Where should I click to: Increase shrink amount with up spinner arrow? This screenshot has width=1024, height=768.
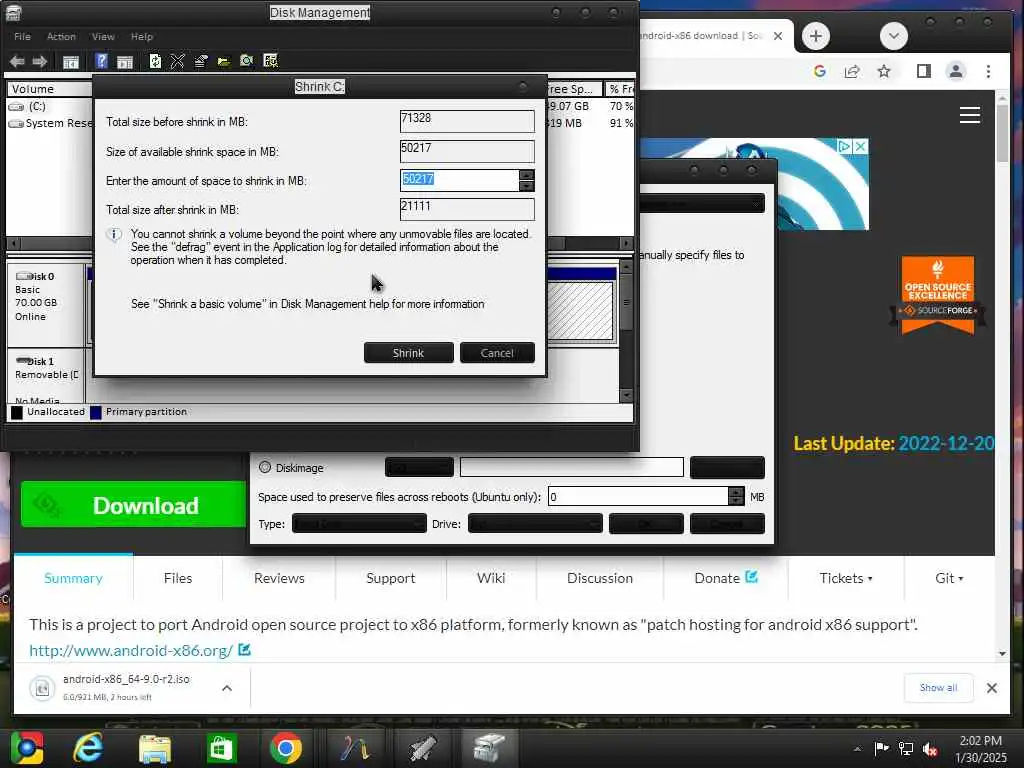tap(526, 175)
